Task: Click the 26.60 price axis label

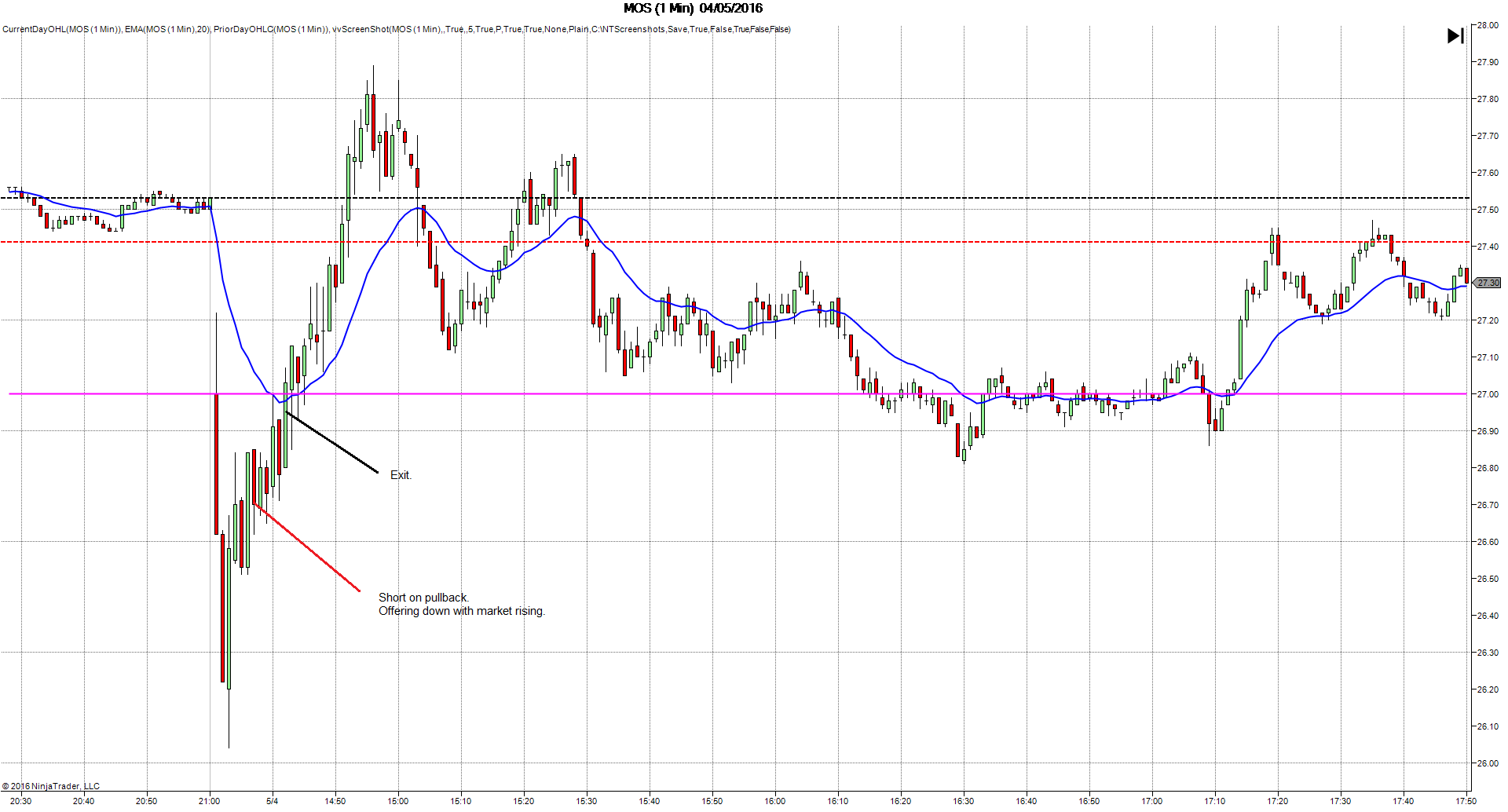Action: click(x=1488, y=542)
